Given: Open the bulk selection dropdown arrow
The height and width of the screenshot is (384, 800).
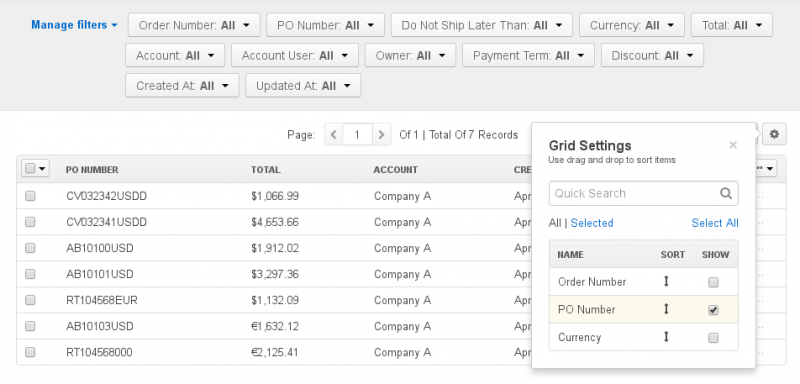Looking at the screenshot, I should point(42,168).
